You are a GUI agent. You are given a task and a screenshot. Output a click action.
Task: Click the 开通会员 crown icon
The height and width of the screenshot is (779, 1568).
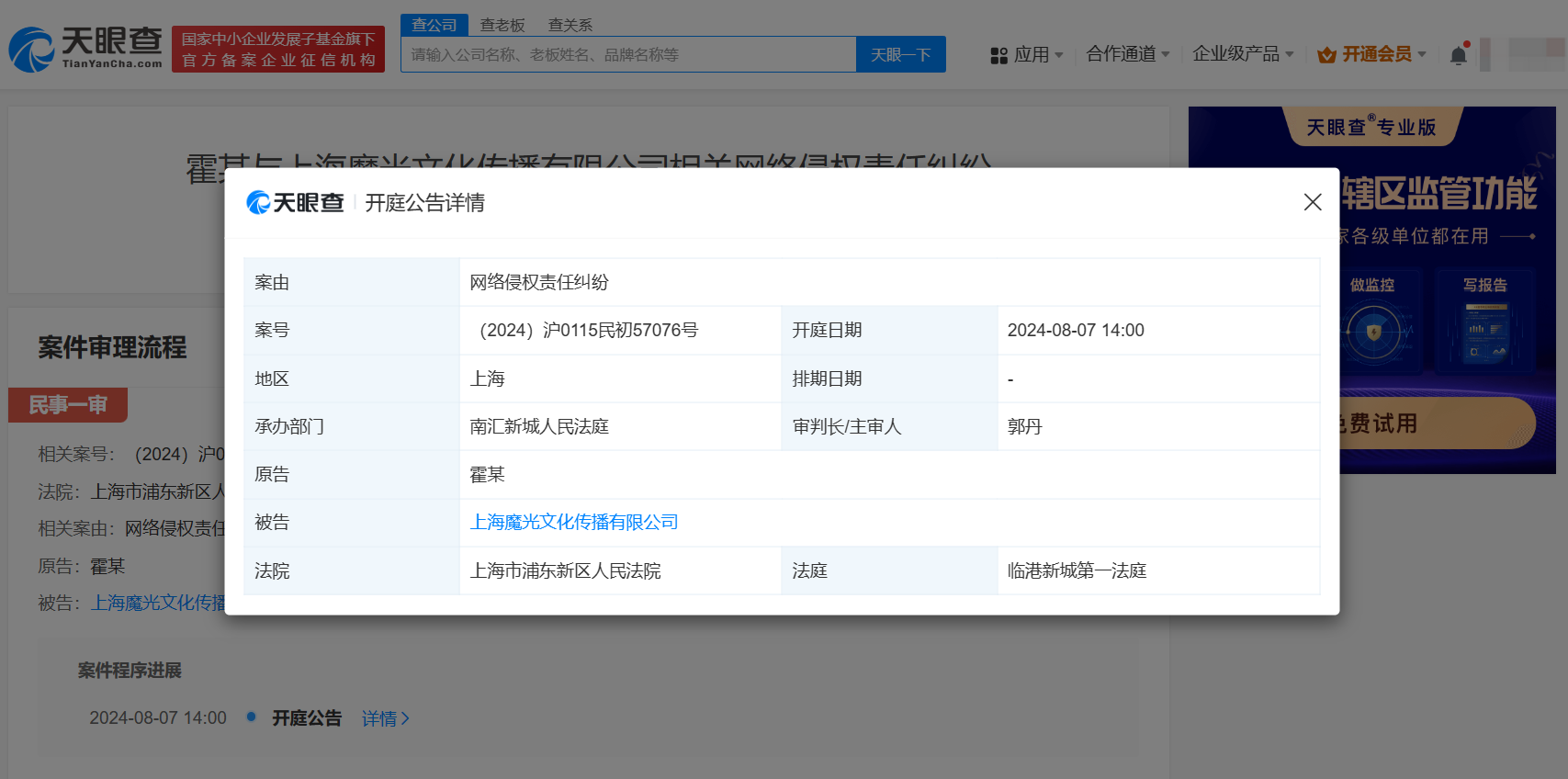[x=1325, y=55]
